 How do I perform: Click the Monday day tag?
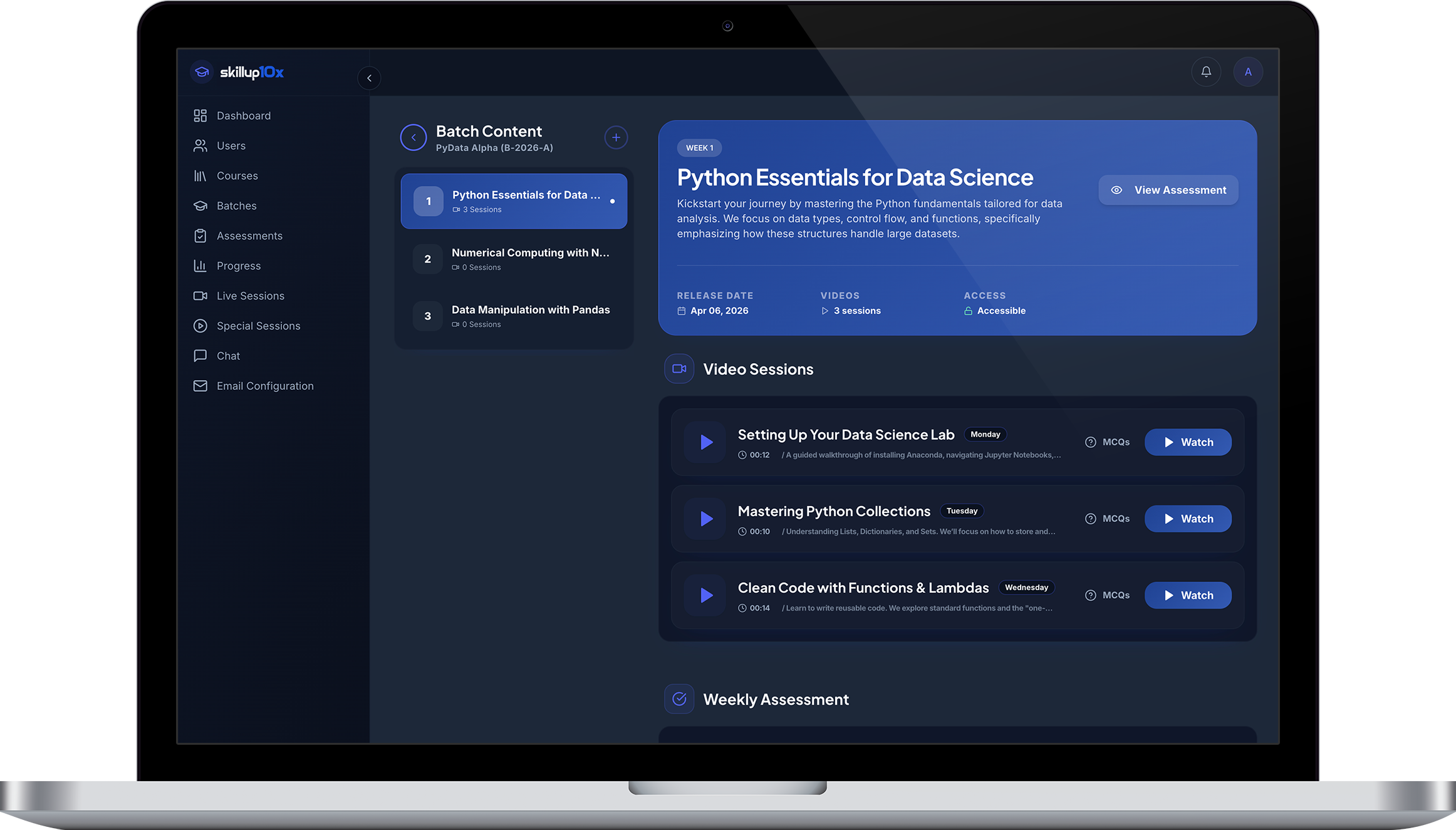985,434
